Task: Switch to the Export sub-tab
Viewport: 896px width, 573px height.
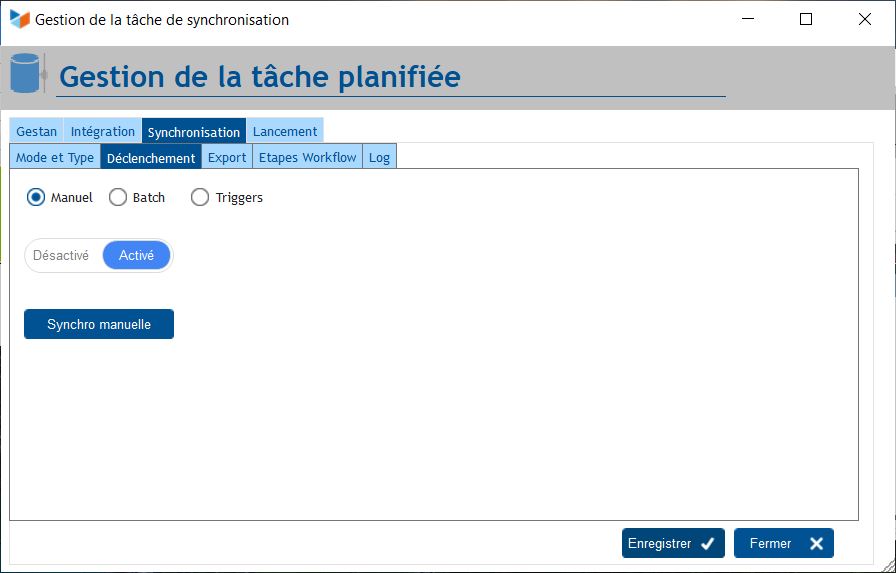Action: point(227,157)
